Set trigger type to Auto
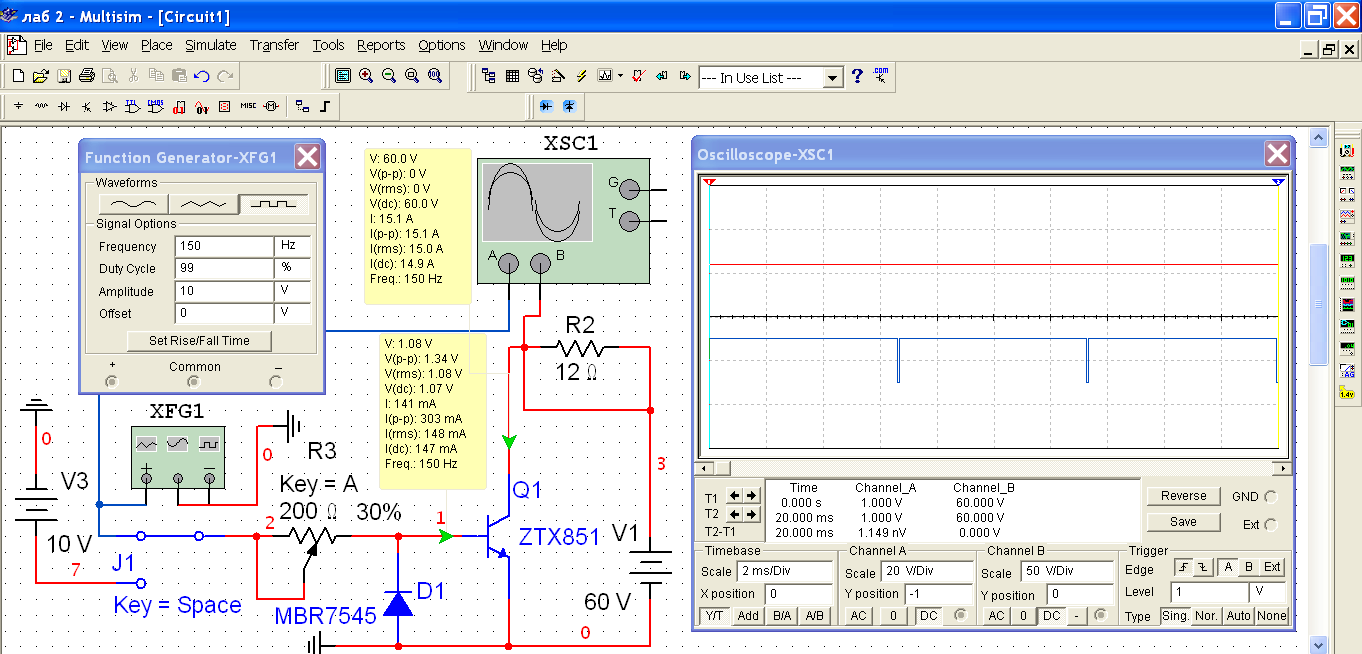1362x654 pixels. pyautogui.click(x=1238, y=616)
